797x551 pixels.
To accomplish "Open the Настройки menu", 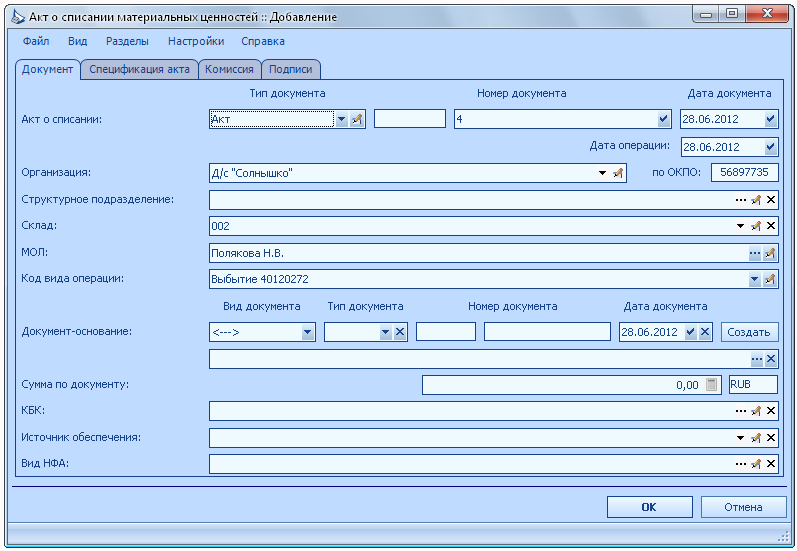I will pyautogui.click(x=196, y=41).
